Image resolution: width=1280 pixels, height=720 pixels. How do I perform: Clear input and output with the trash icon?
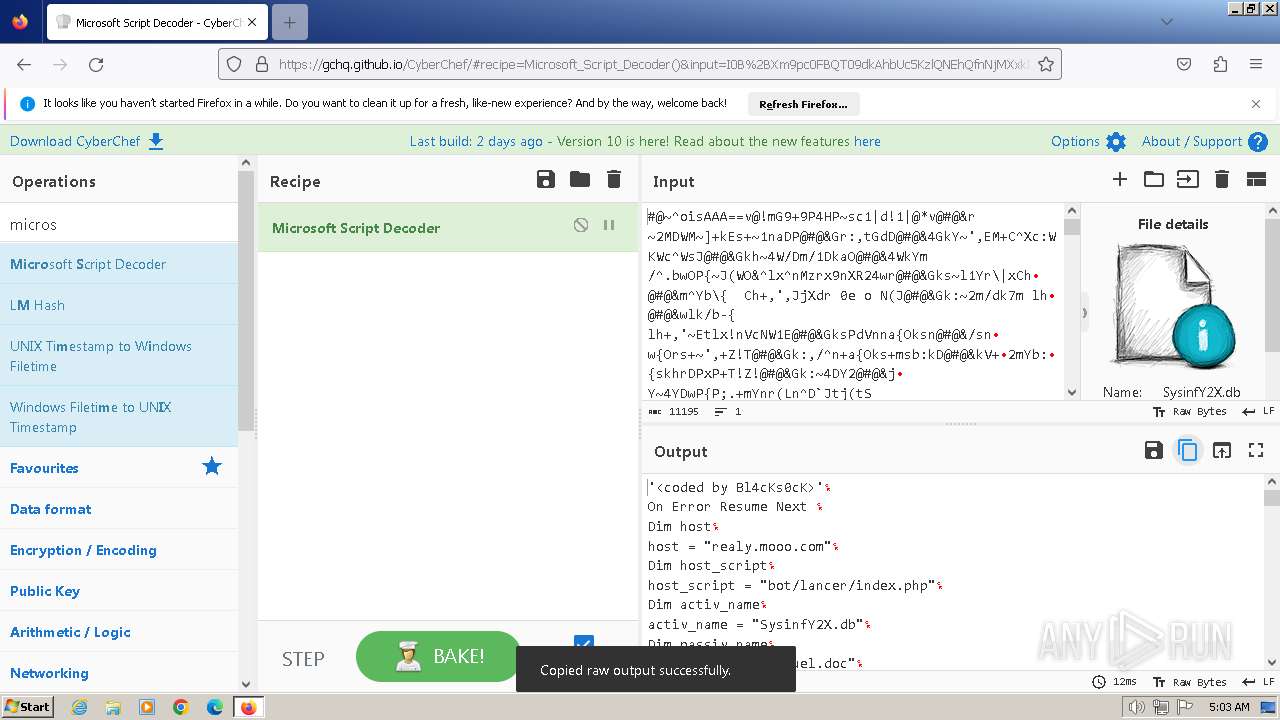(1222, 180)
